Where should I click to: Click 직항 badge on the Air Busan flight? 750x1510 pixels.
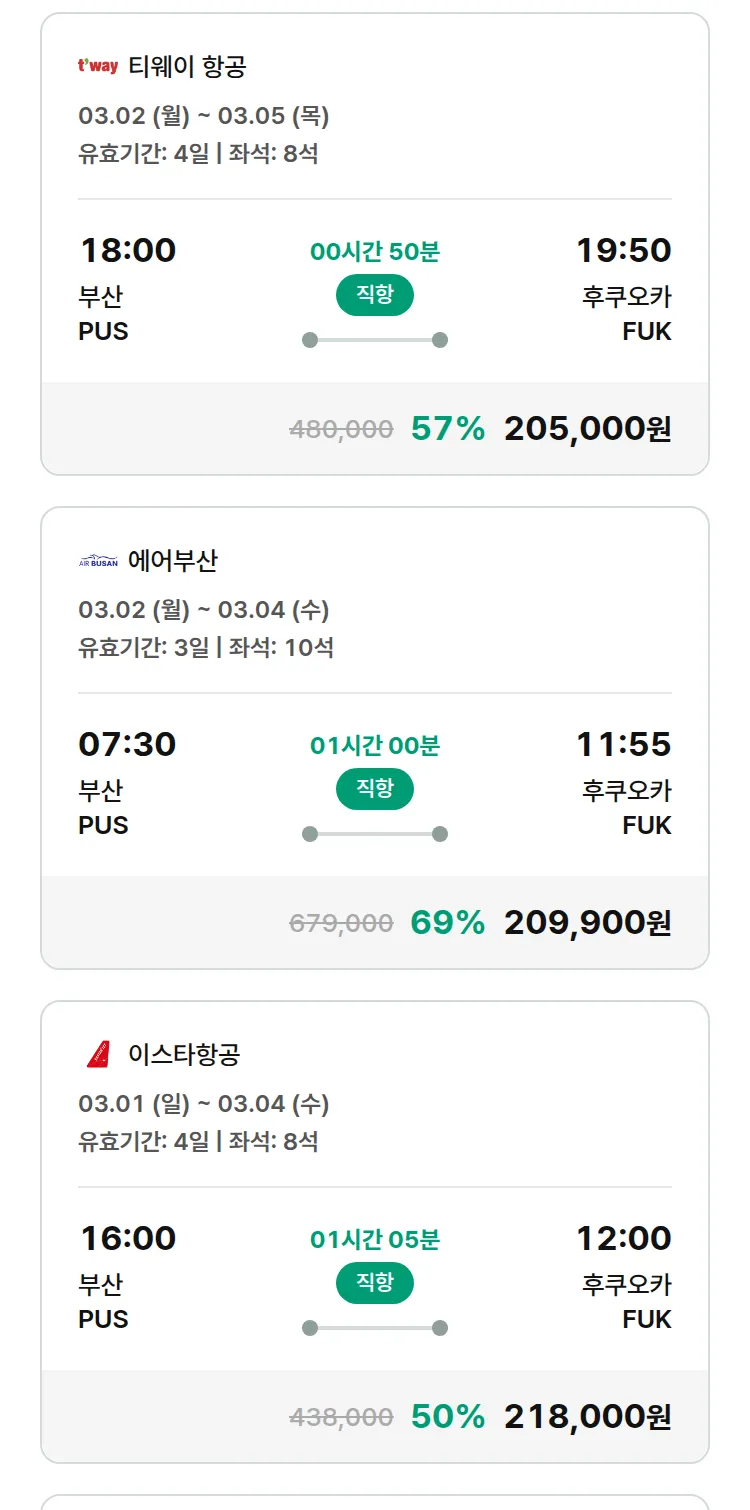pos(374,789)
